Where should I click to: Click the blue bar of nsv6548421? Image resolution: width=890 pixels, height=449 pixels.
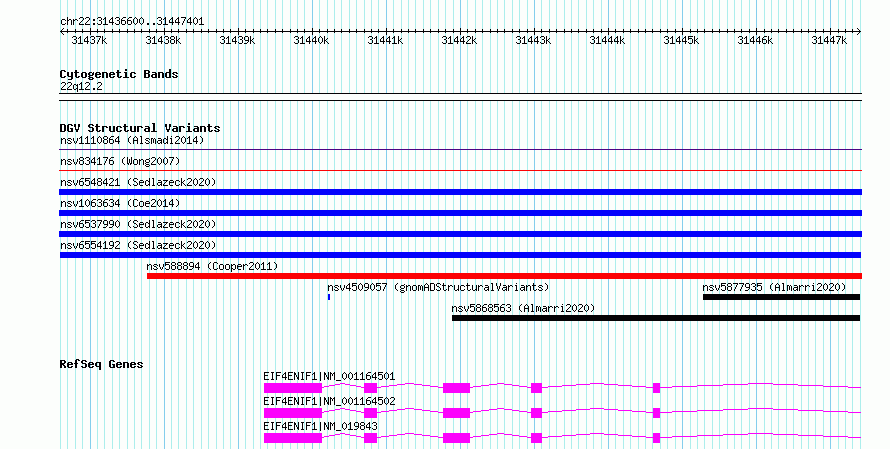(460, 192)
